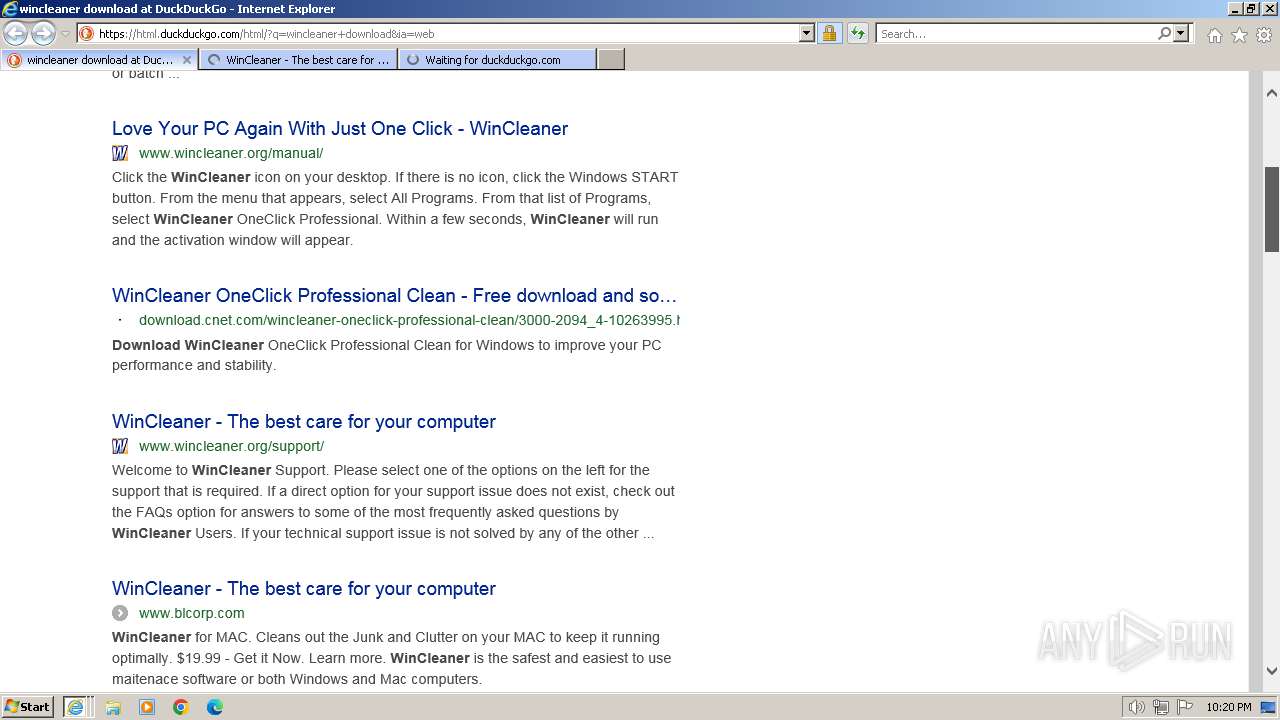Click the snippet 'Welcome to WinCleaner Support'
1280x720 pixels.
point(394,502)
